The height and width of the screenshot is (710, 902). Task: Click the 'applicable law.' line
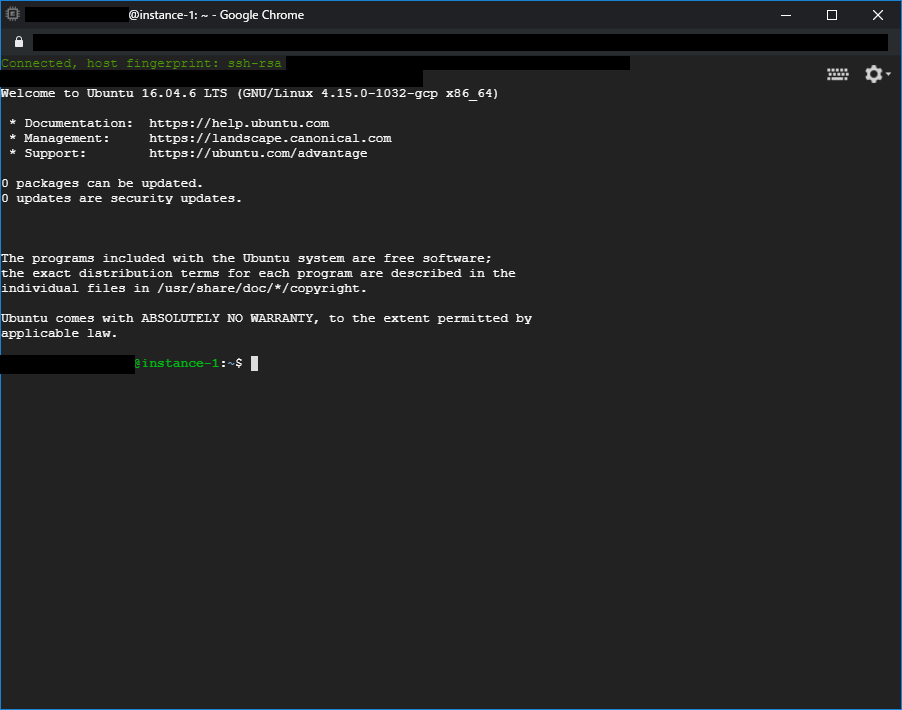(59, 333)
